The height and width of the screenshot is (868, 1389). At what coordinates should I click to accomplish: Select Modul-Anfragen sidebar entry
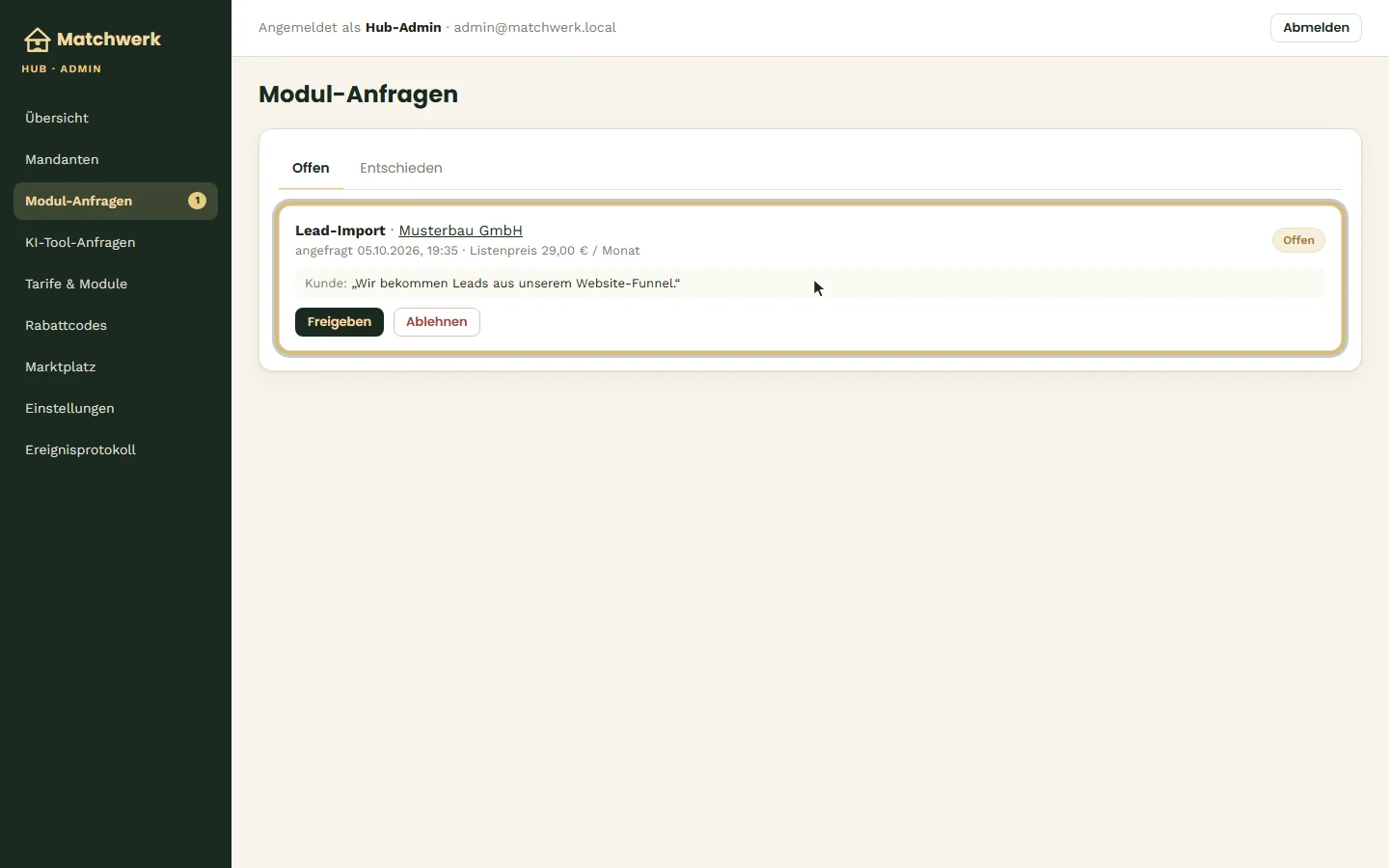tap(116, 201)
